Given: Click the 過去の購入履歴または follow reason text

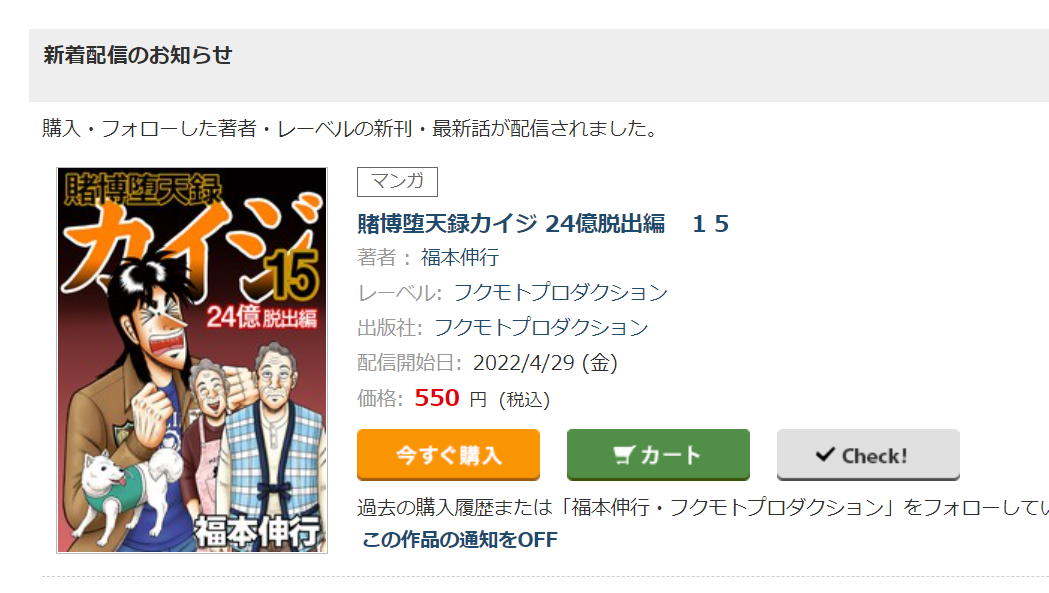Looking at the screenshot, I should tap(702, 507).
